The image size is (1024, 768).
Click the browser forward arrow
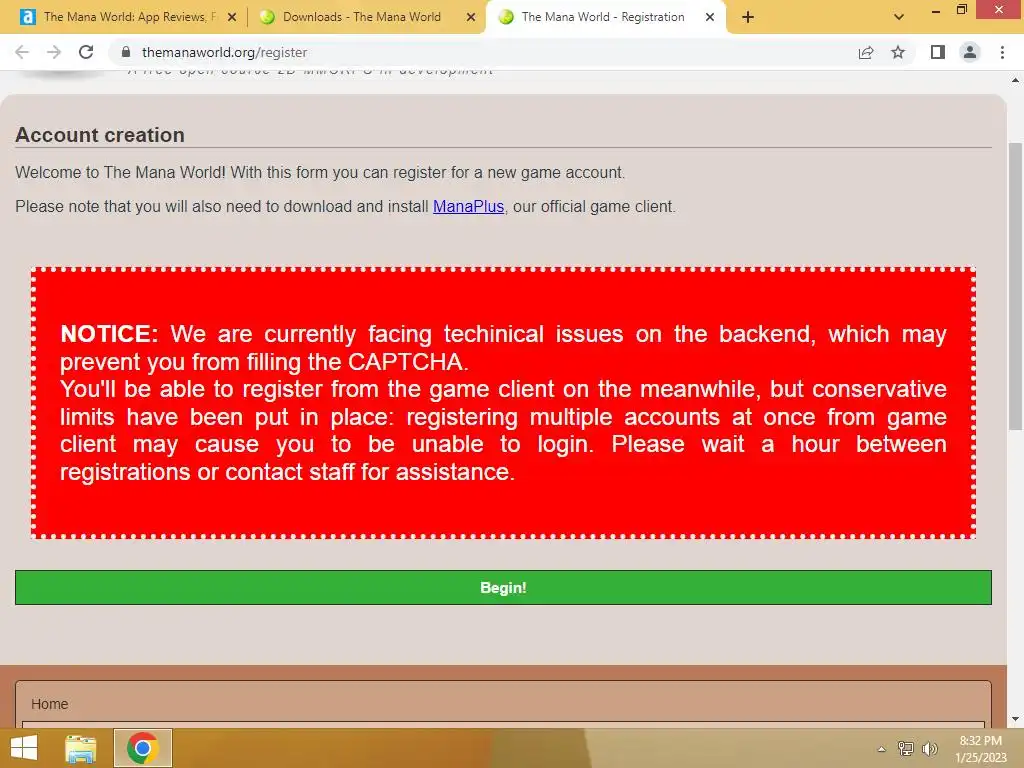[x=54, y=52]
